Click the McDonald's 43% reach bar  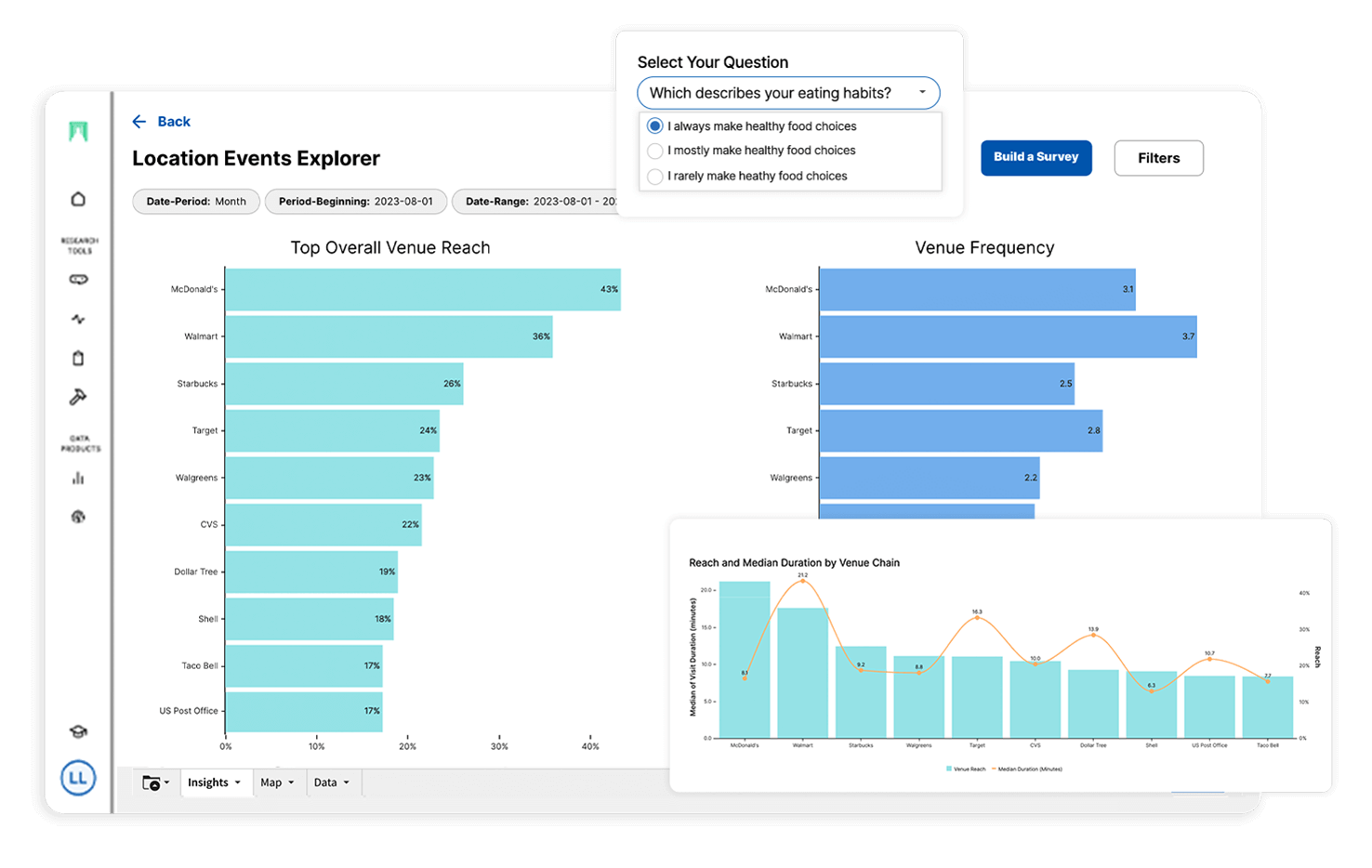(423, 290)
